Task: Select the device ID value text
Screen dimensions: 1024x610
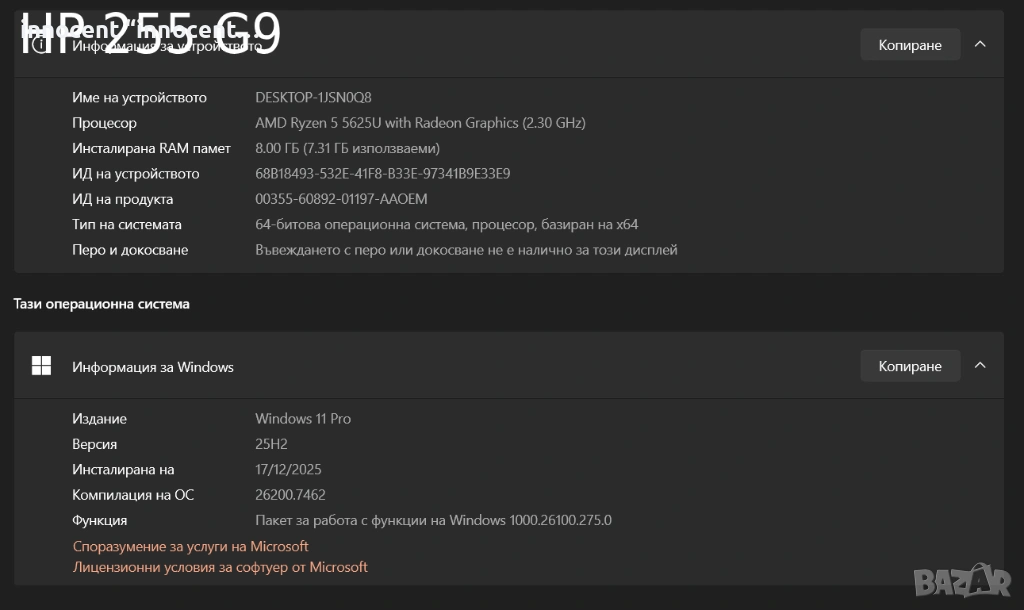Action: [x=382, y=173]
